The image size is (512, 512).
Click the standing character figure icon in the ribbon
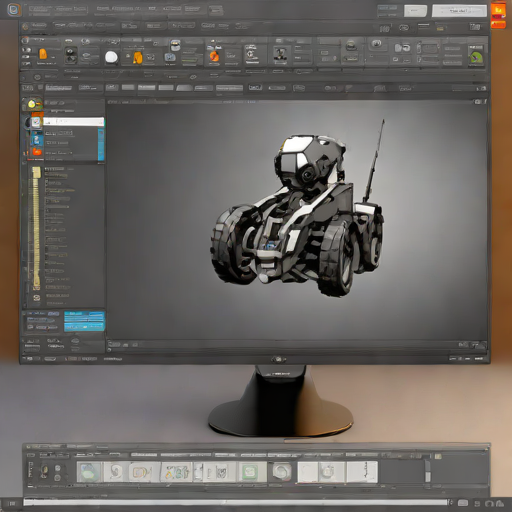click(x=280, y=54)
